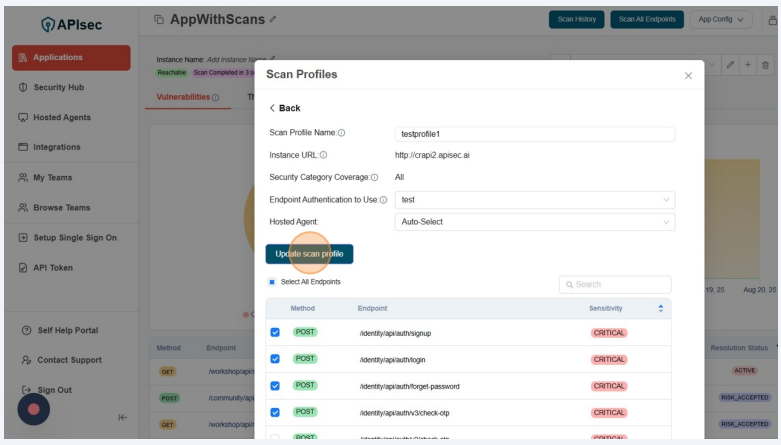Click the Security Category Coverage info icon
The image size is (781, 445).
coord(374,177)
